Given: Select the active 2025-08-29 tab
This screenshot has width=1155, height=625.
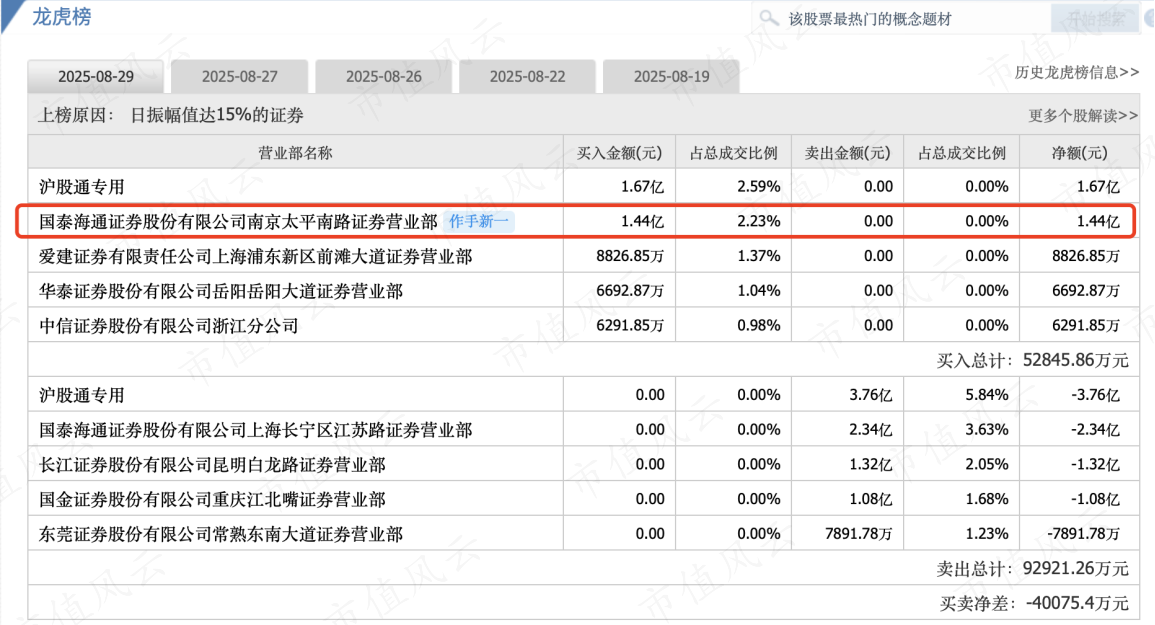Looking at the screenshot, I should tap(96, 77).
